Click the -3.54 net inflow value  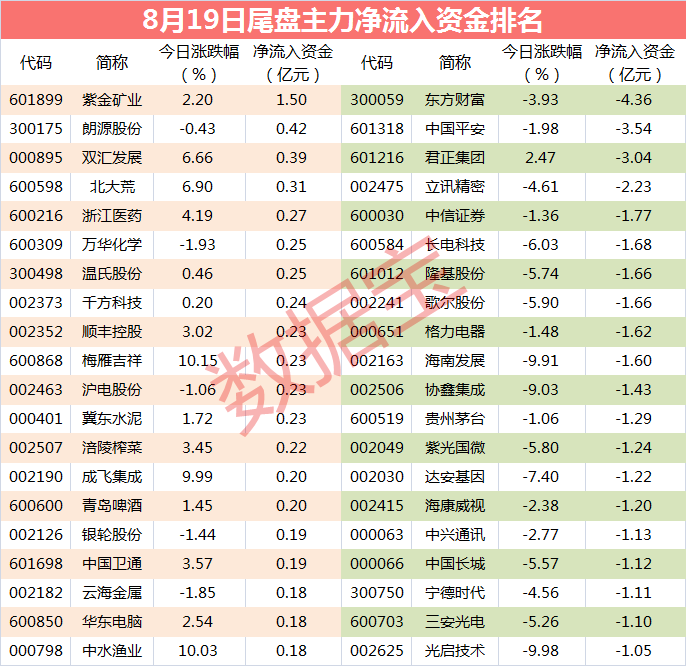click(x=634, y=129)
